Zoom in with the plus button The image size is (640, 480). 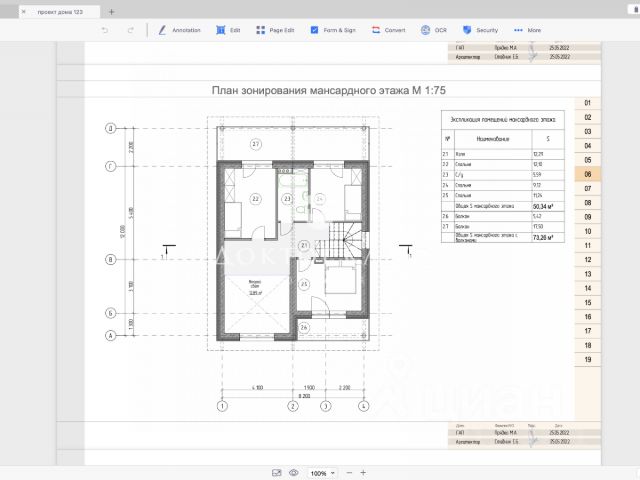[362, 472]
